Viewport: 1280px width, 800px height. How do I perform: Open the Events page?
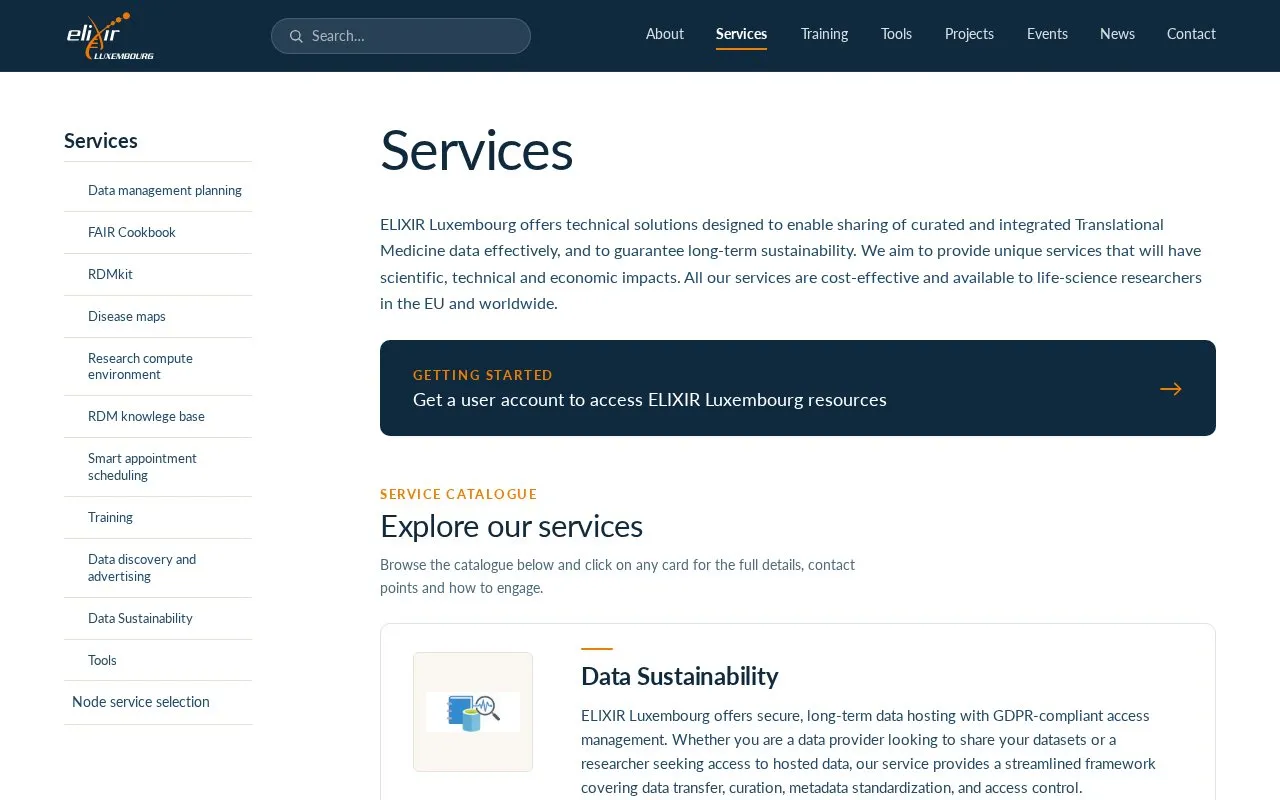1047,34
